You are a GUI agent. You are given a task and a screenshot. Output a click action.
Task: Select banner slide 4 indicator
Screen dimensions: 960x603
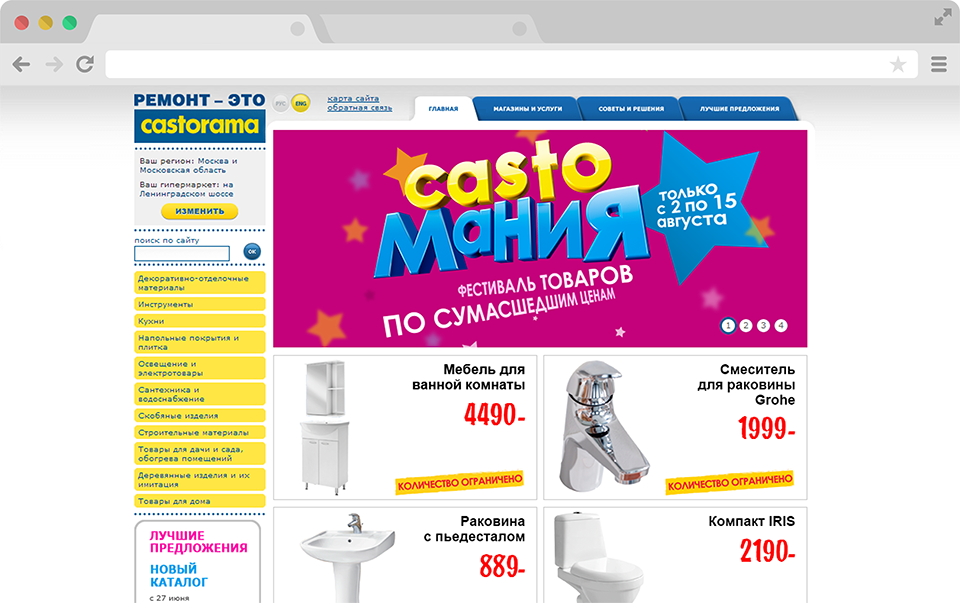[x=781, y=326]
